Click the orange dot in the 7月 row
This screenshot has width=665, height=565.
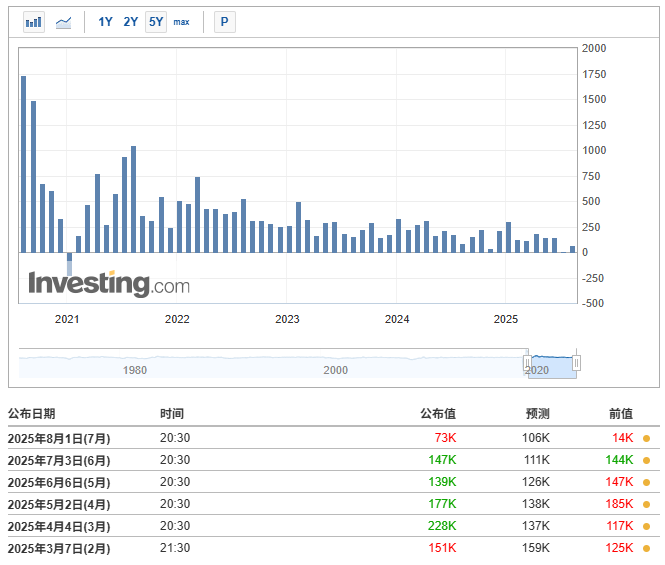(x=646, y=438)
